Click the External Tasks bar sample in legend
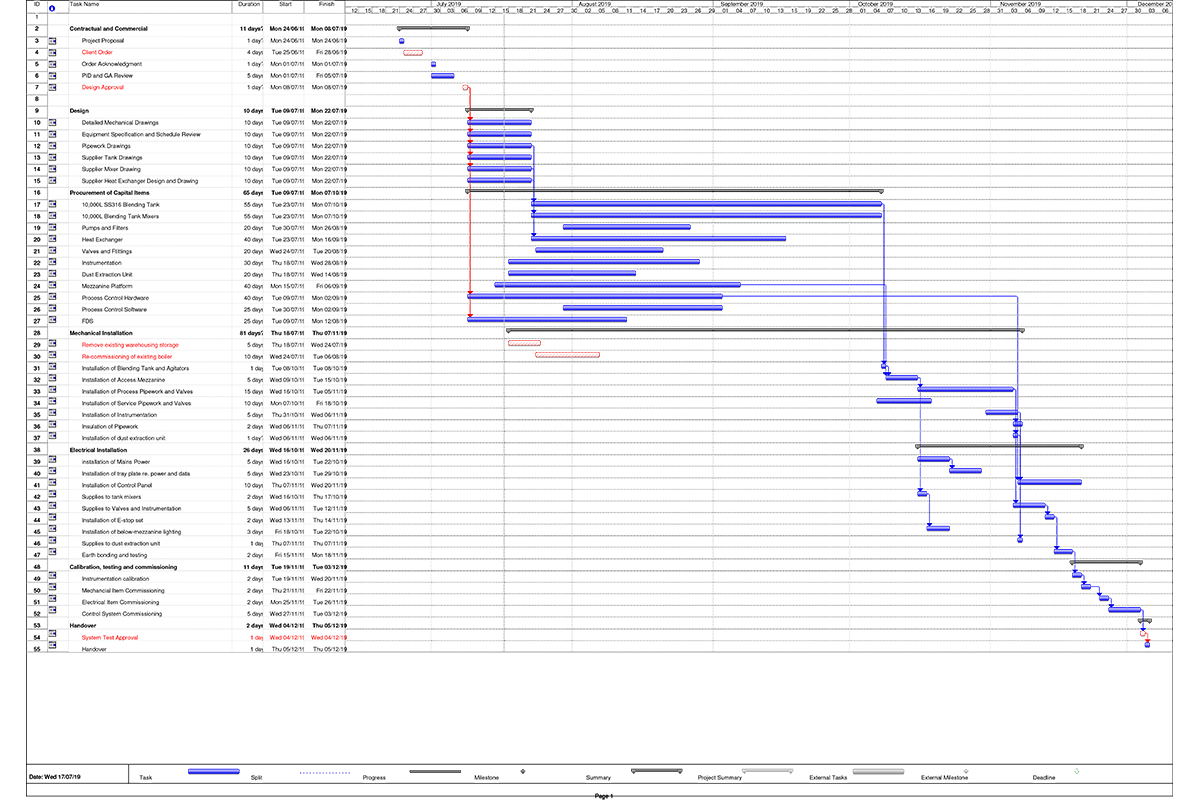1200x800 pixels. coord(878,772)
